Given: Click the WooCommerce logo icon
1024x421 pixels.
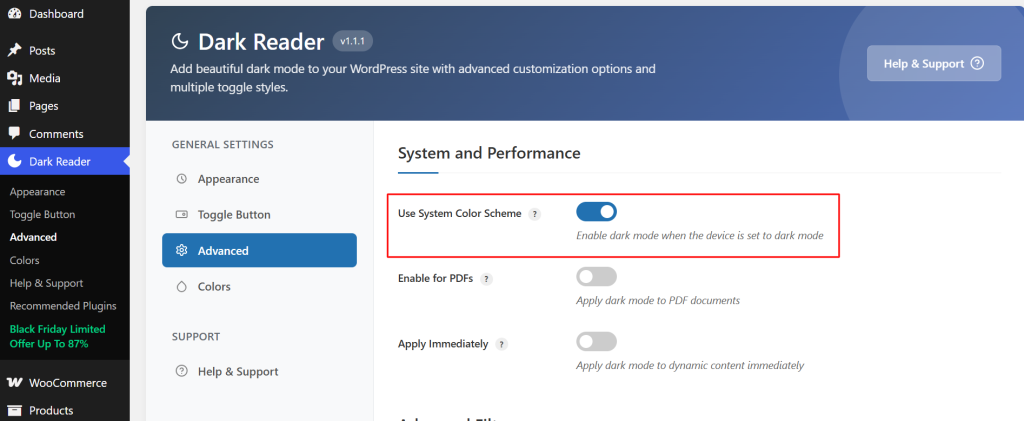Looking at the screenshot, I should coord(14,383).
